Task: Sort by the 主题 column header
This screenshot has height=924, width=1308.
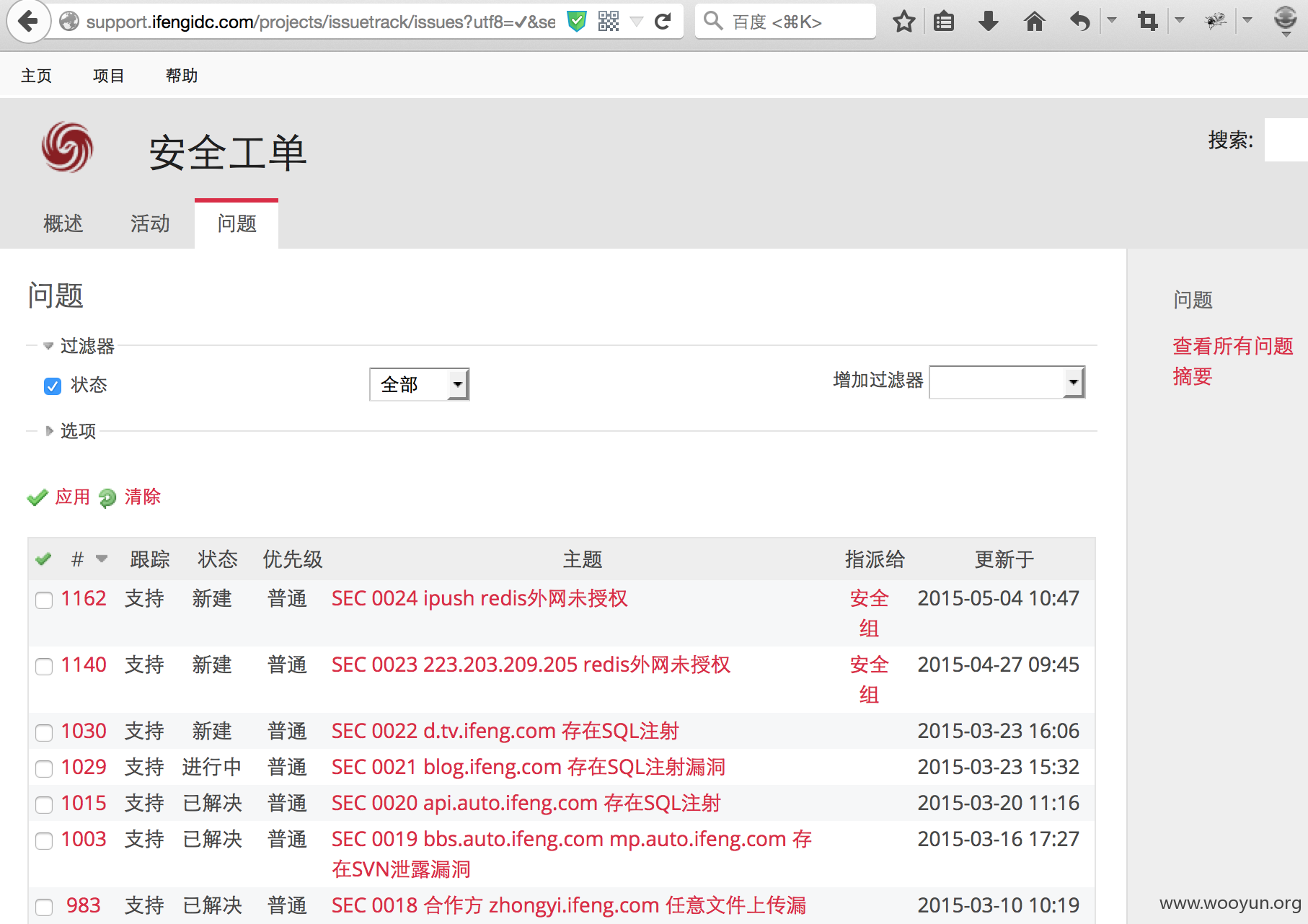Action: click(583, 559)
